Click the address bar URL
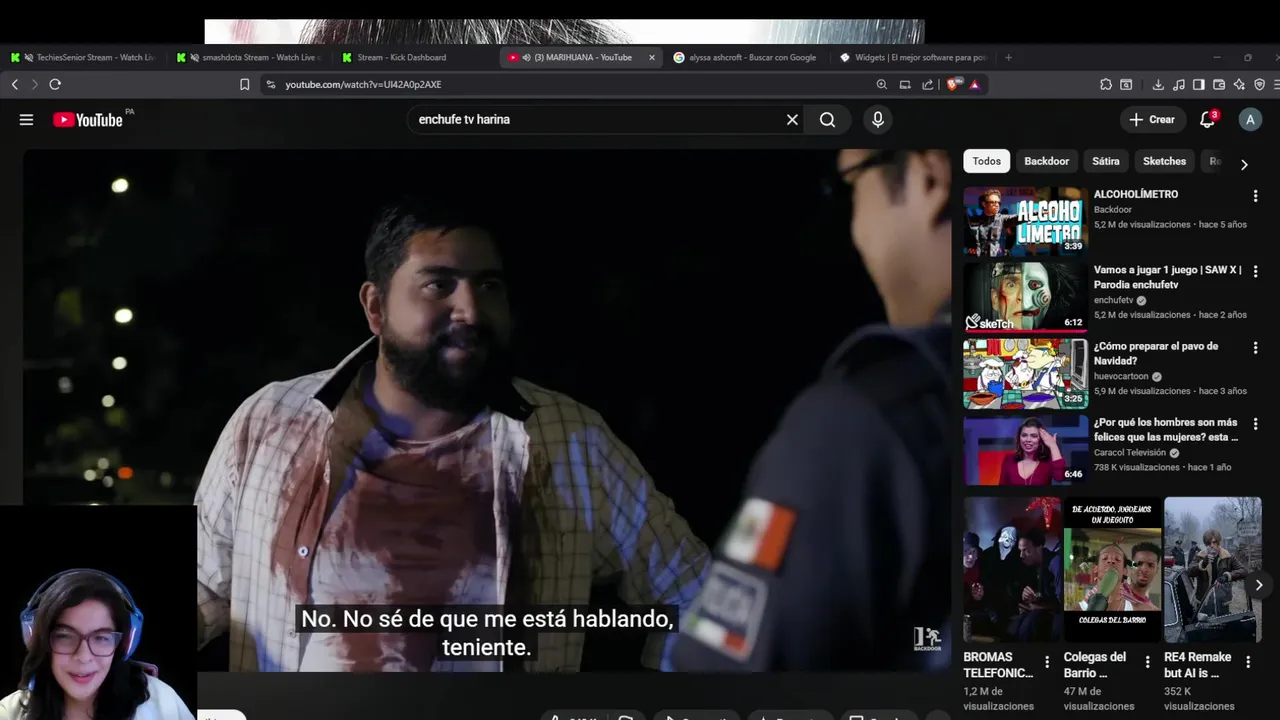The height and width of the screenshot is (720, 1280). (363, 85)
